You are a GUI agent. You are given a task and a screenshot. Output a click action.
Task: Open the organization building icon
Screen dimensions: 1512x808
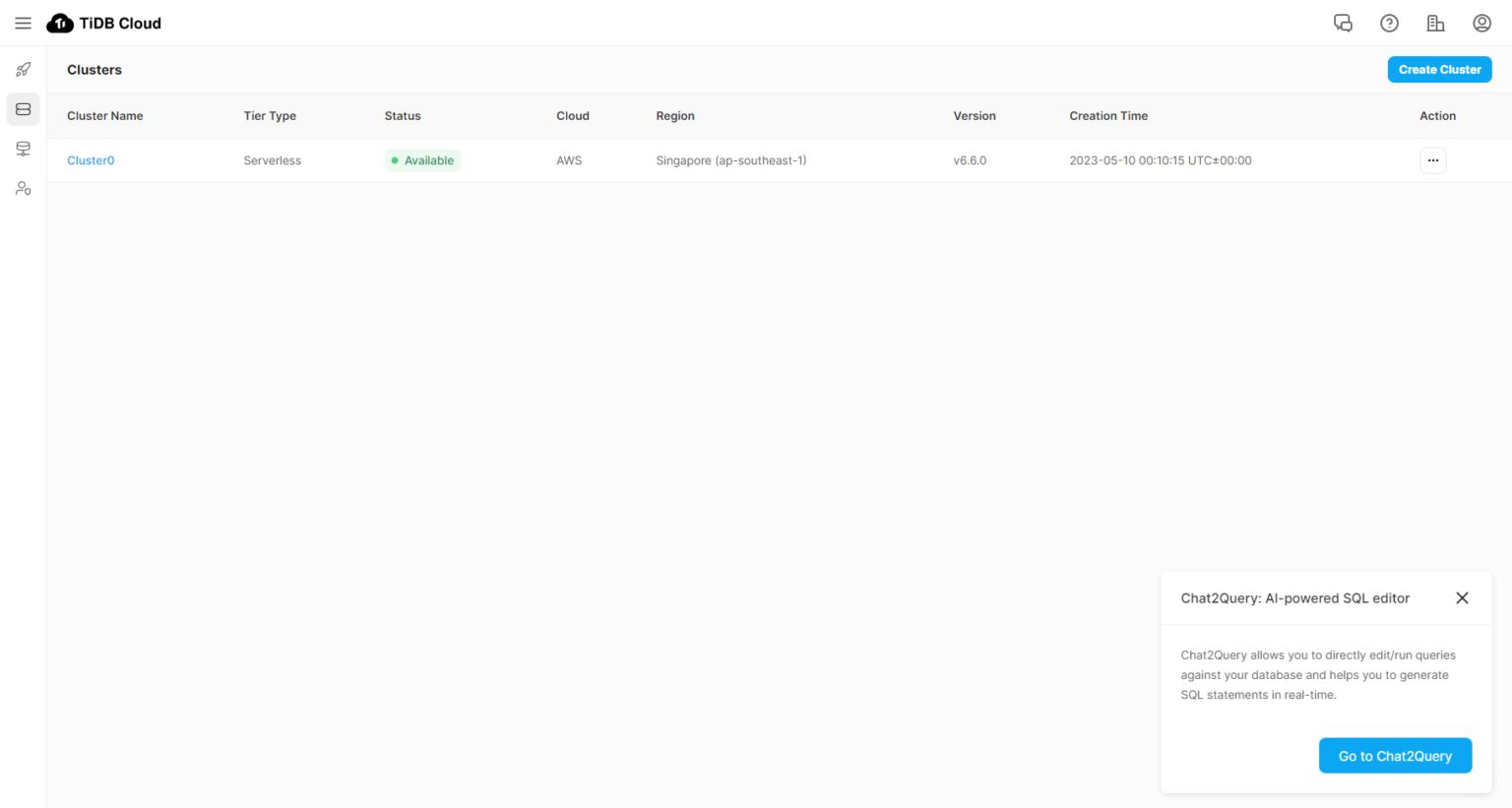[1435, 23]
